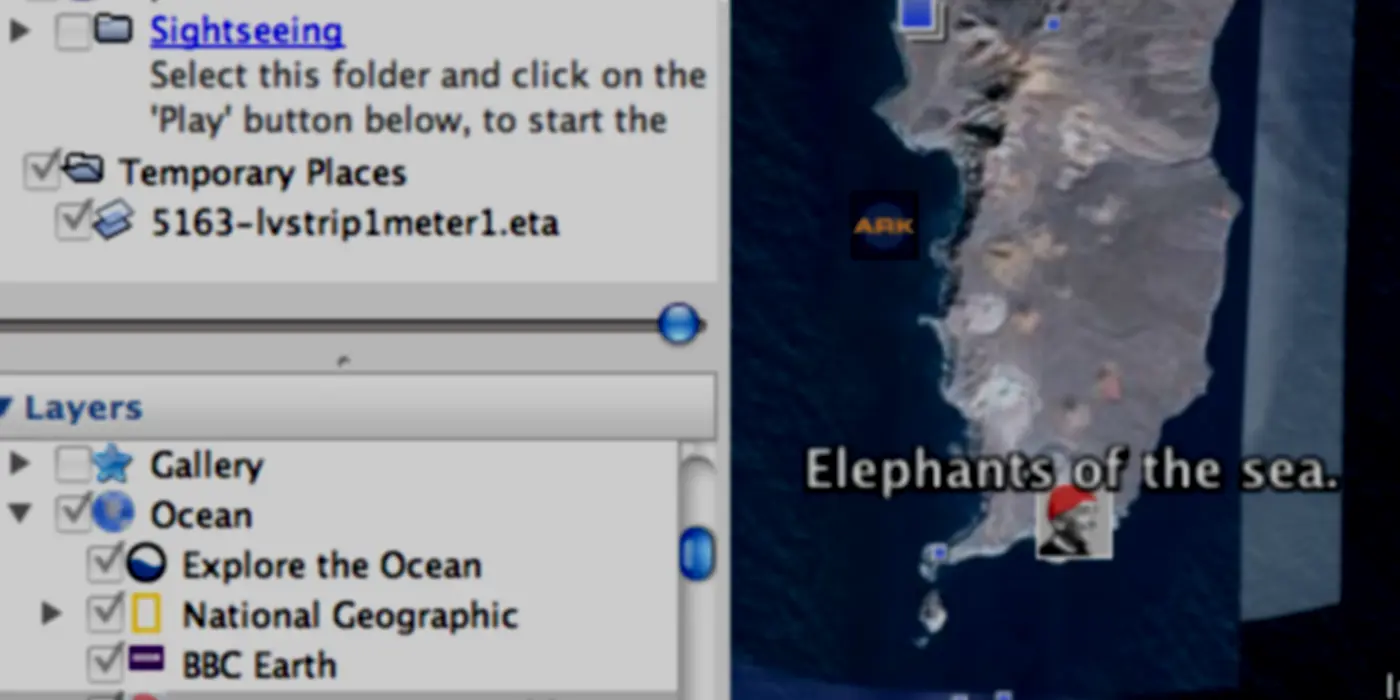
Task: Click the Gallery star layer icon
Action: 112,464
